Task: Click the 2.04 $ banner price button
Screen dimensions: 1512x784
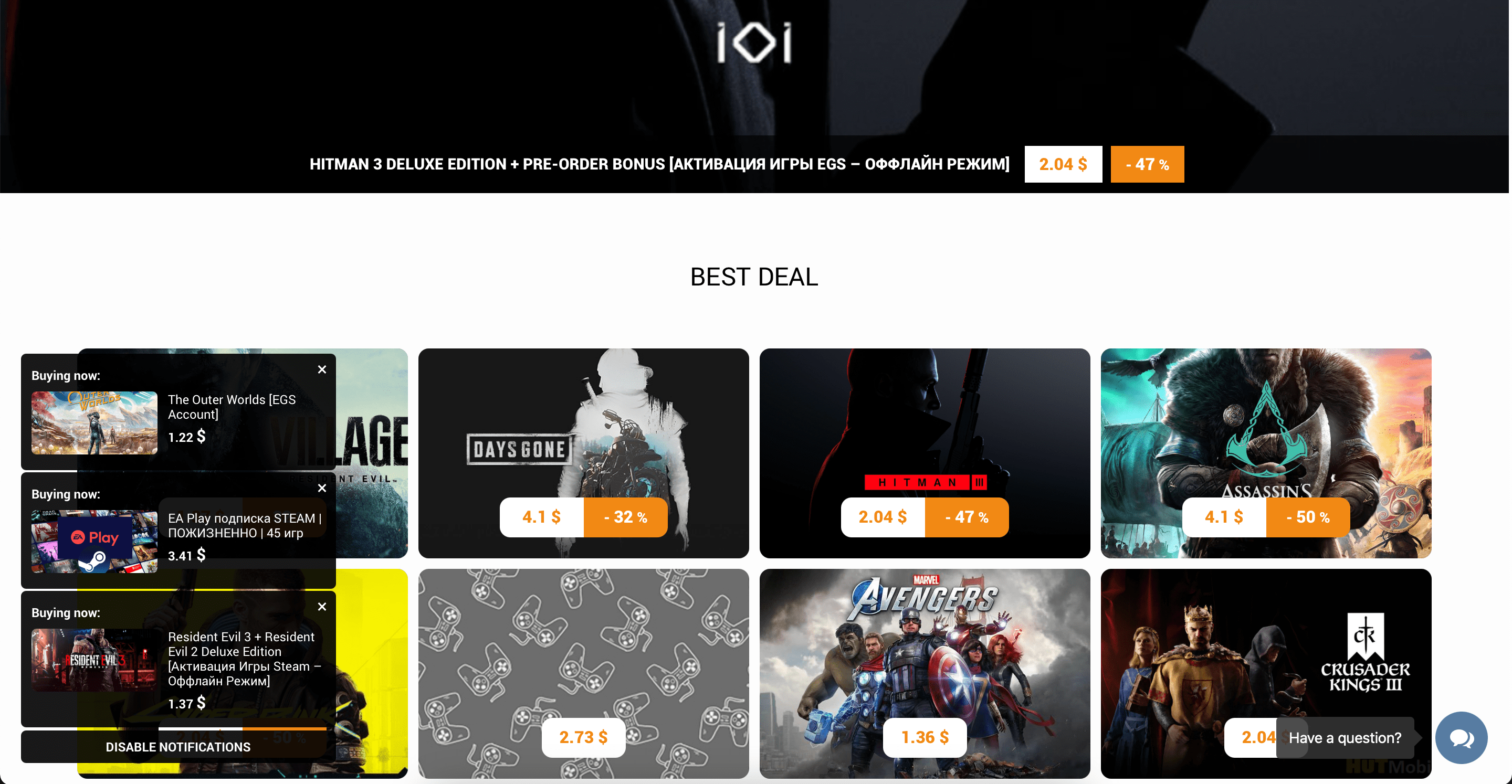Action: point(1063,164)
